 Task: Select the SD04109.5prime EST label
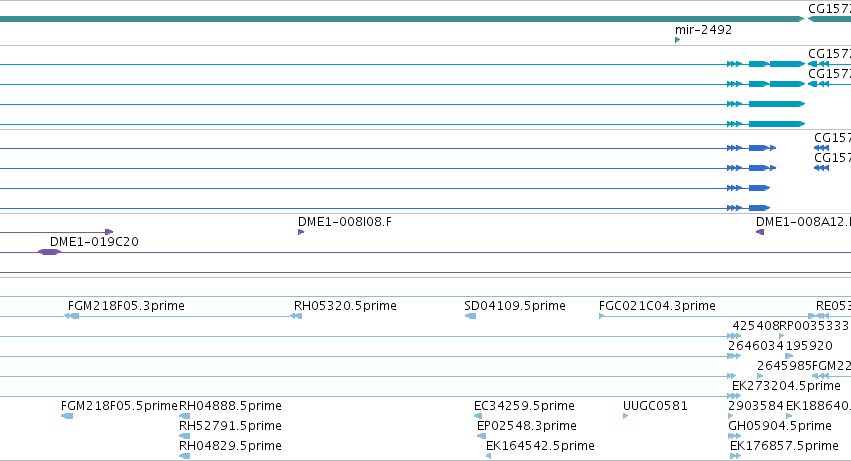tap(515, 306)
